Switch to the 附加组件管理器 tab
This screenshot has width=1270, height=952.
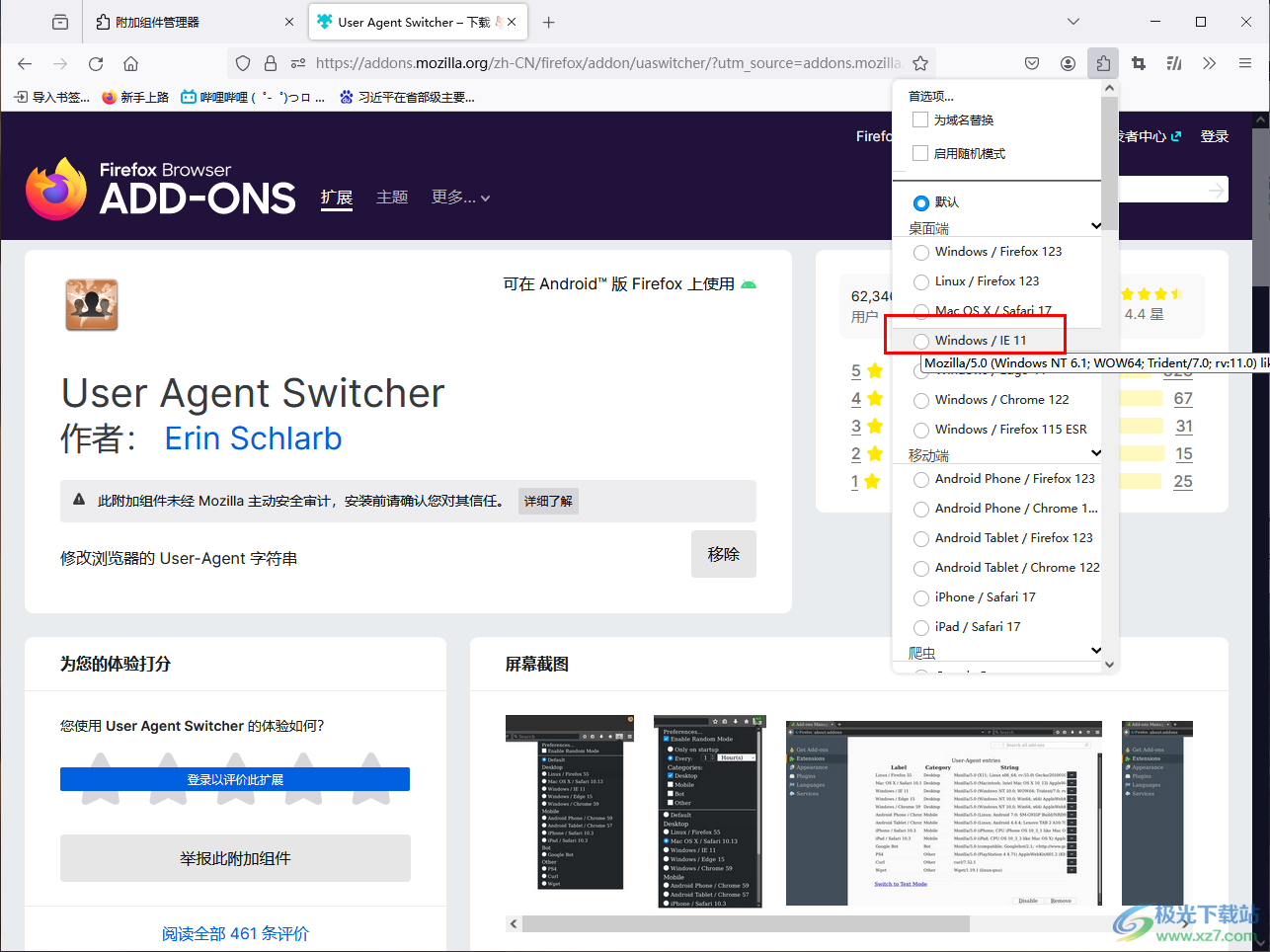[x=195, y=22]
